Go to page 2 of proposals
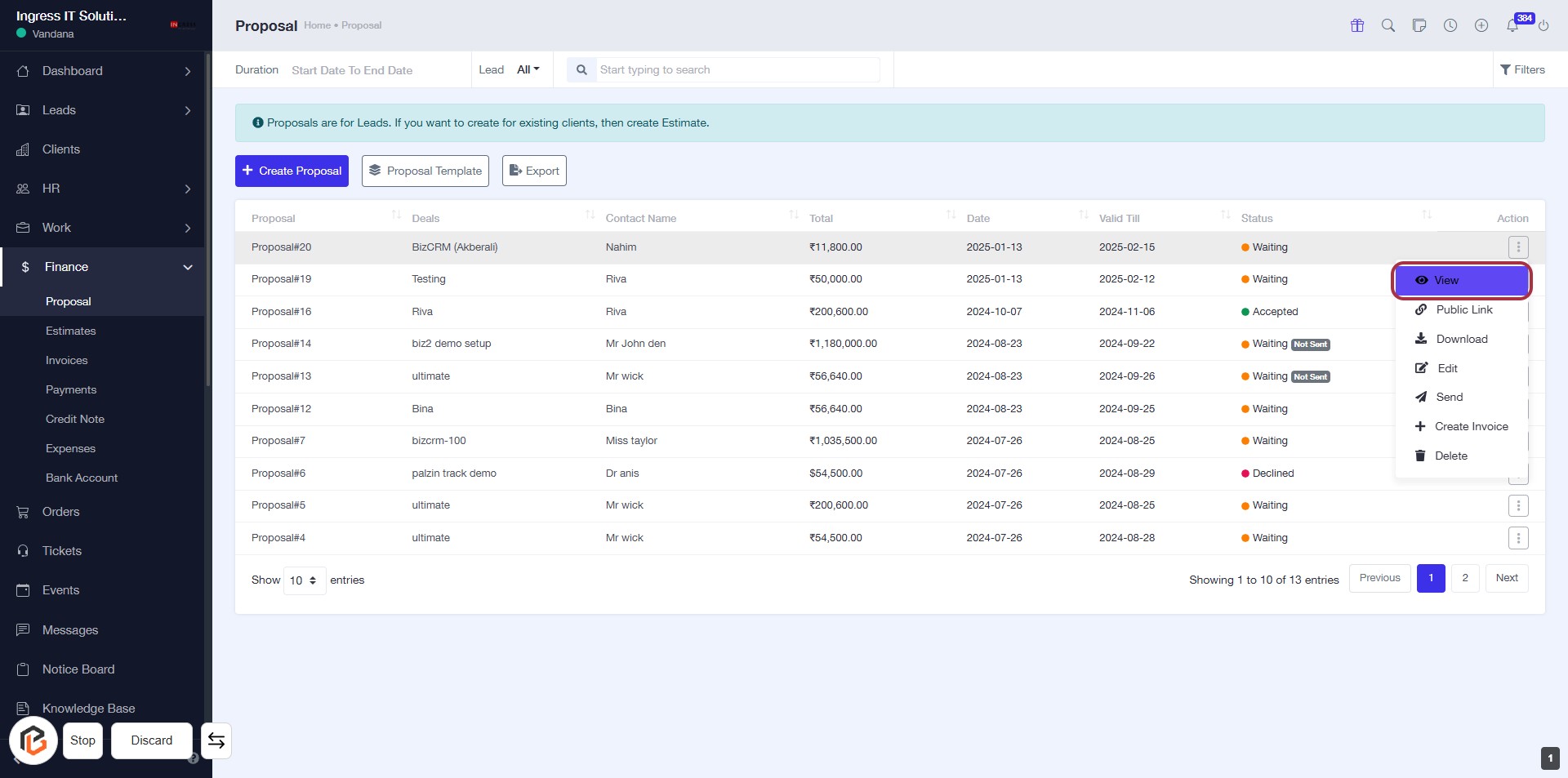This screenshot has width=1568, height=778. pyautogui.click(x=1465, y=578)
